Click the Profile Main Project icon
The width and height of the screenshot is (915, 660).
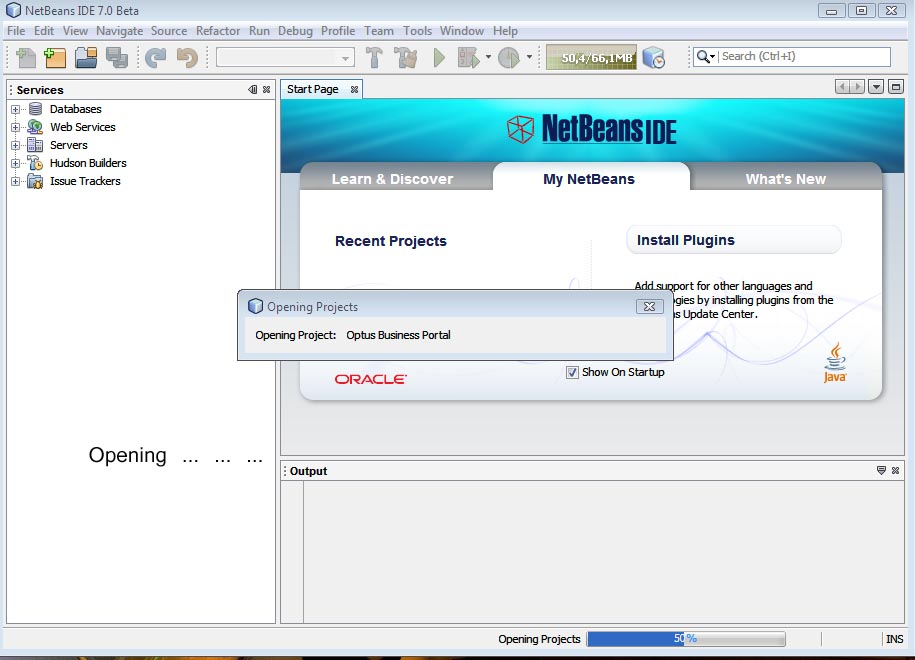click(509, 58)
